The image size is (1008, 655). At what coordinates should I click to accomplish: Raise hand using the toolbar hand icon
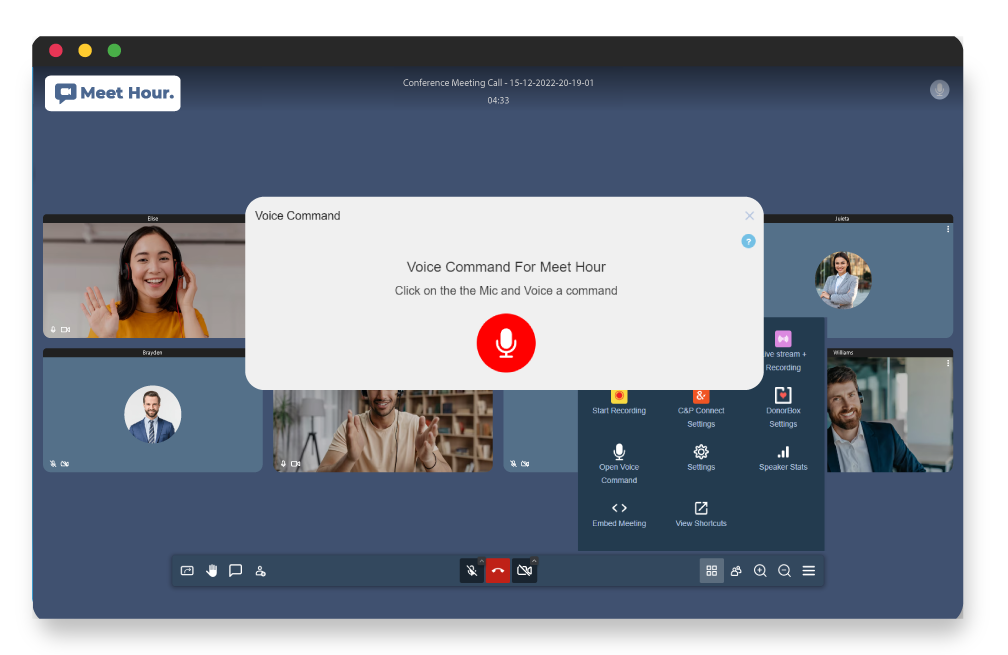click(x=212, y=571)
